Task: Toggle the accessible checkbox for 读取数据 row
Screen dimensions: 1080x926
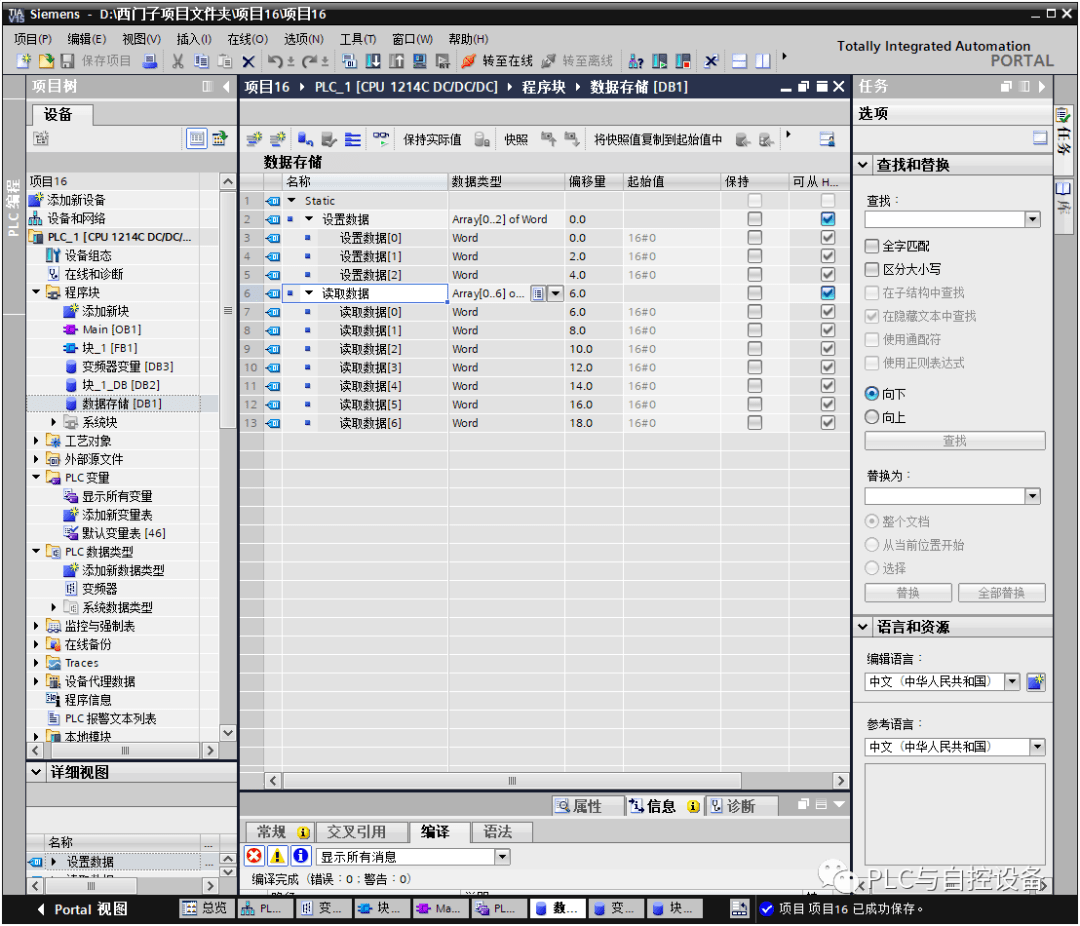Action: click(x=828, y=294)
